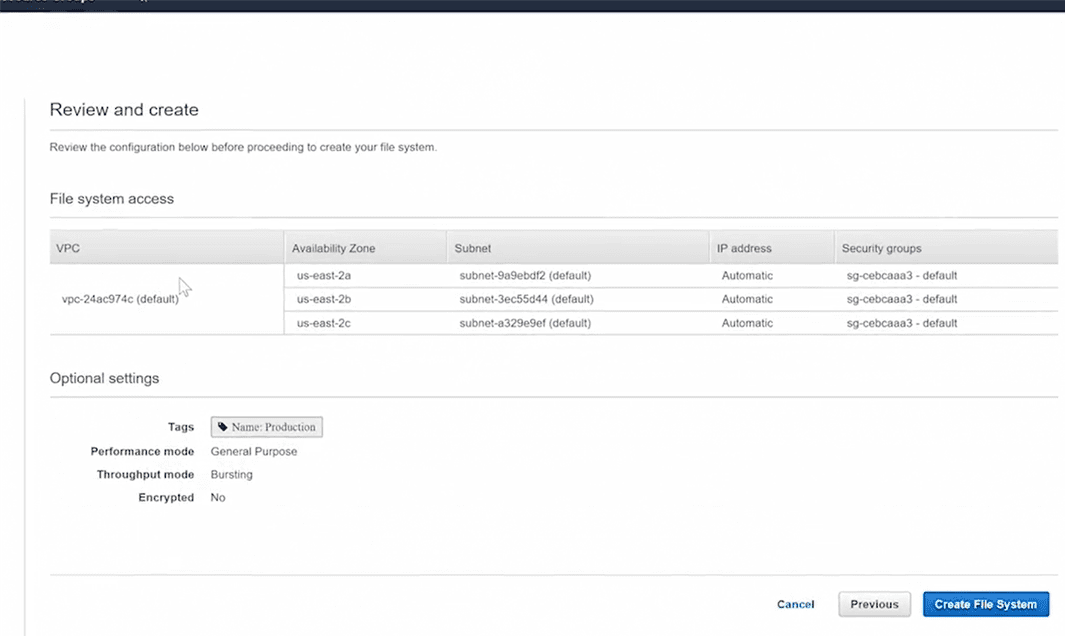Click the IP address column header
The height and width of the screenshot is (636, 1065).
[x=744, y=248]
